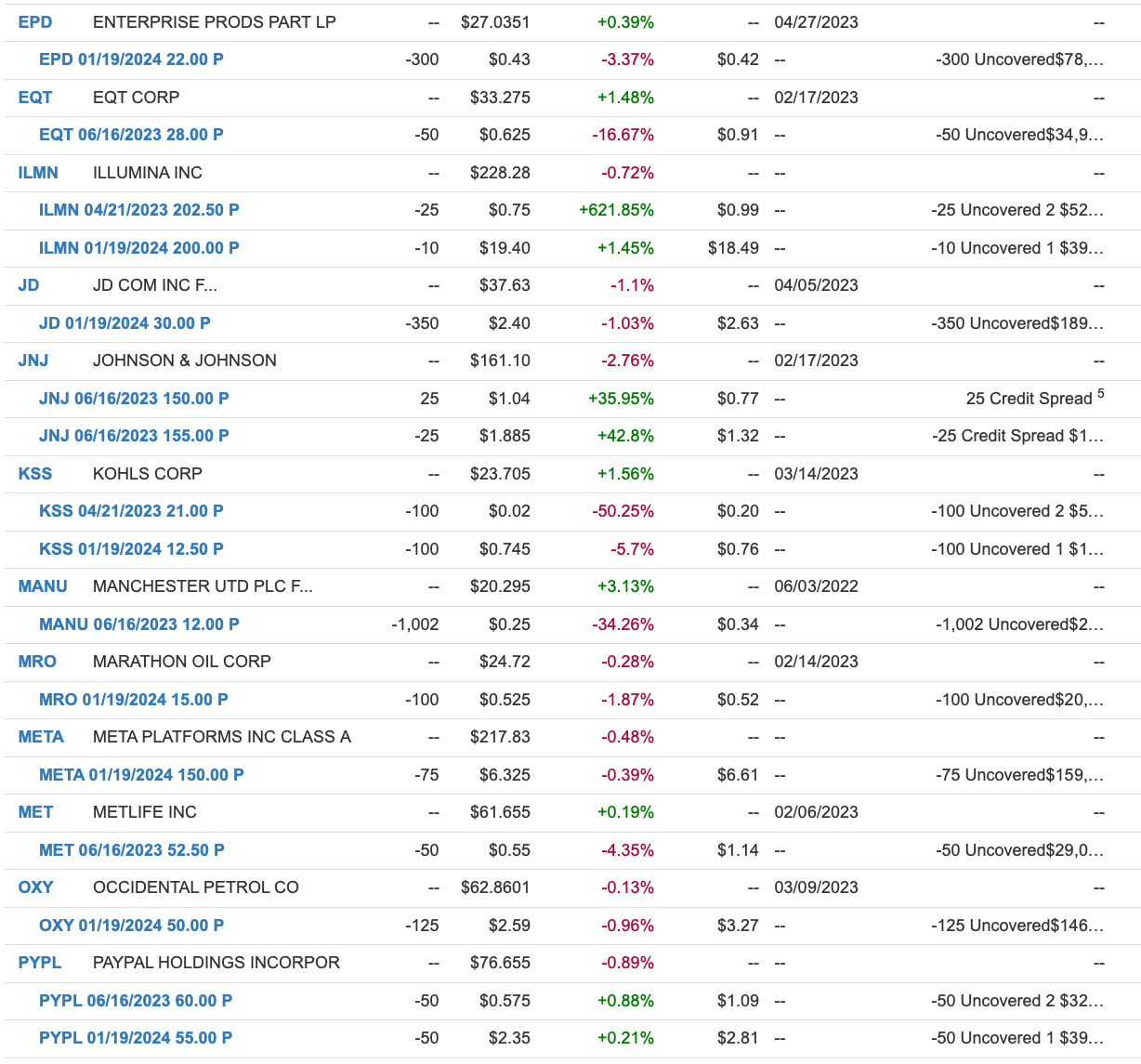Open JNJ 06/16/2023 150.00 P option

(x=134, y=399)
